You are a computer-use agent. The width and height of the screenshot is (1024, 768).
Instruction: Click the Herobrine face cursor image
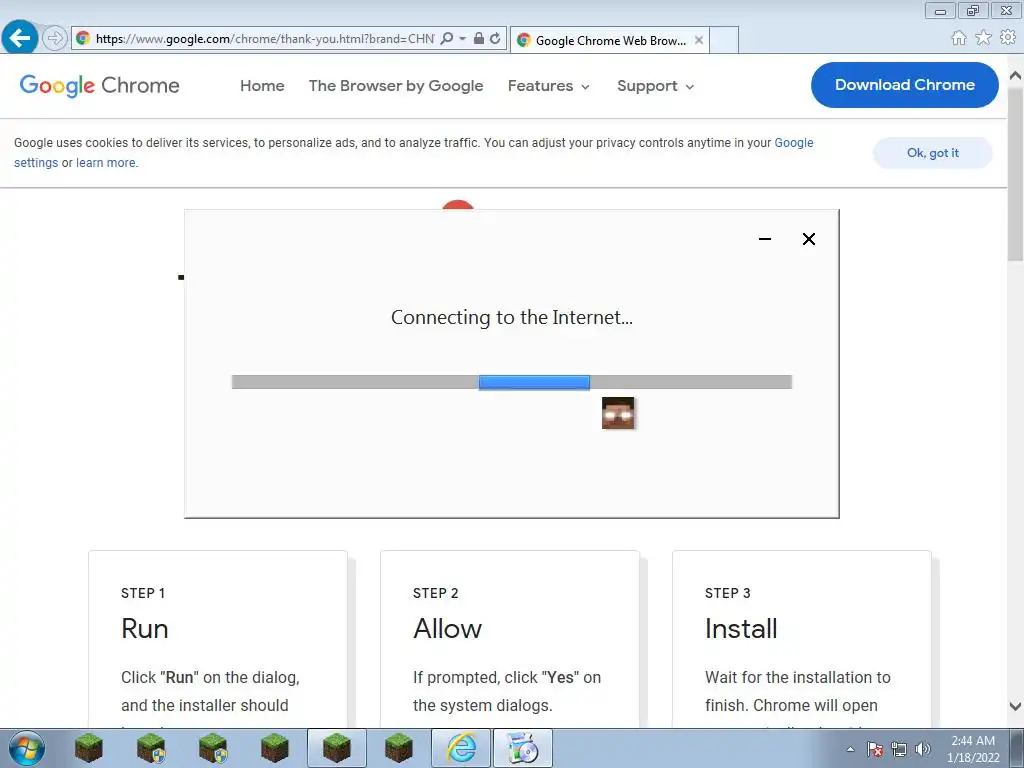618,413
